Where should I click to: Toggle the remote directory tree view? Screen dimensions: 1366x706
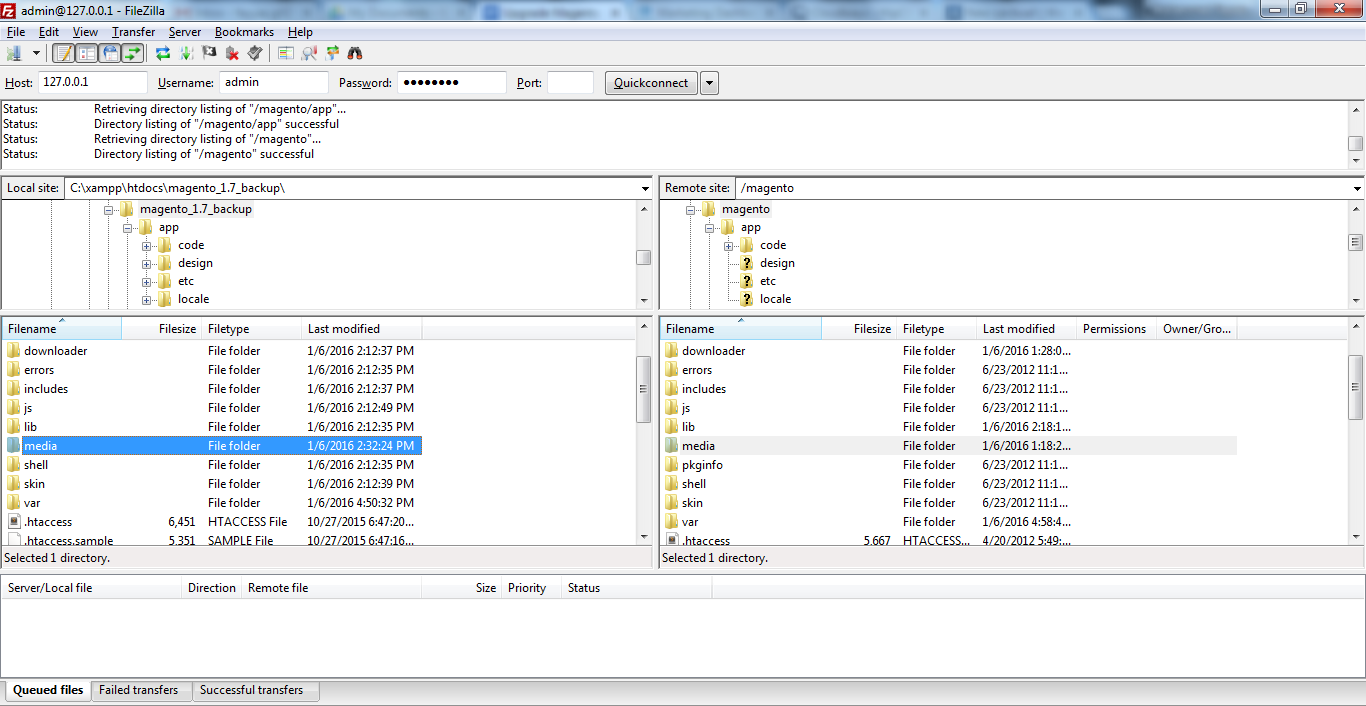[110, 53]
